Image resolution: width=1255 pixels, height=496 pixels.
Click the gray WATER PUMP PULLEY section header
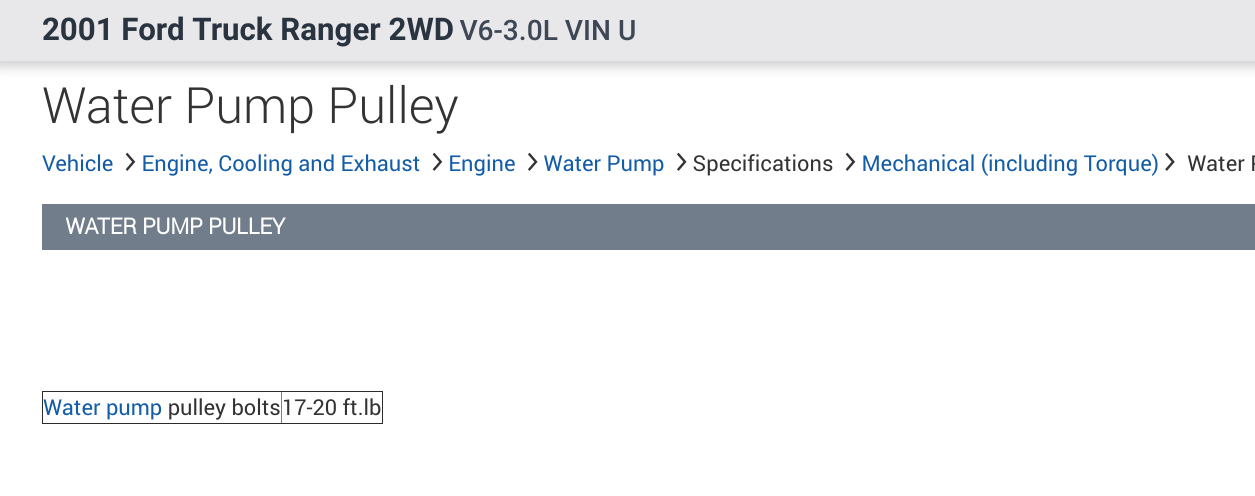tap(648, 227)
